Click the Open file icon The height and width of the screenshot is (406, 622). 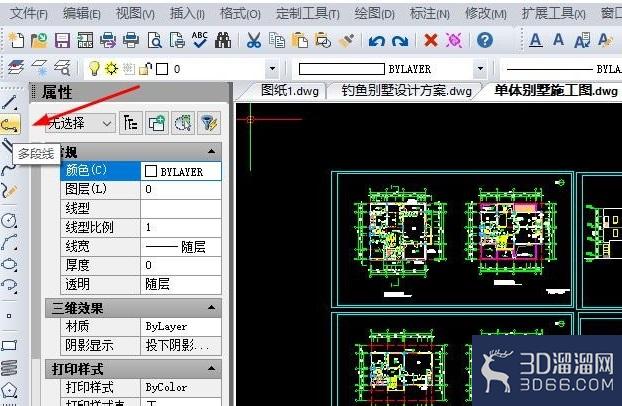click(39, 40)
